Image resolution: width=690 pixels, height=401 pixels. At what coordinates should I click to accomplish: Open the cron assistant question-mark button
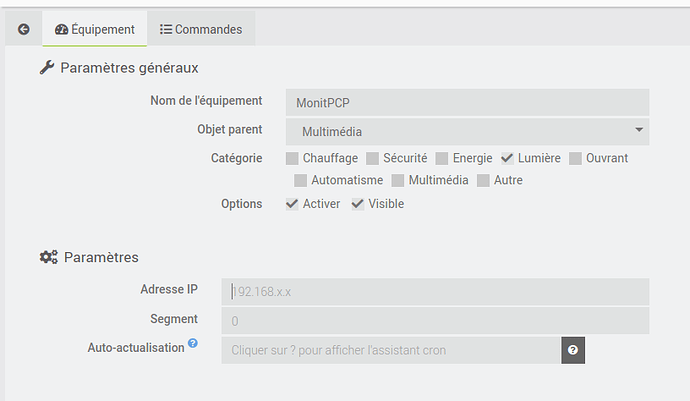click(x=573, y=350)
